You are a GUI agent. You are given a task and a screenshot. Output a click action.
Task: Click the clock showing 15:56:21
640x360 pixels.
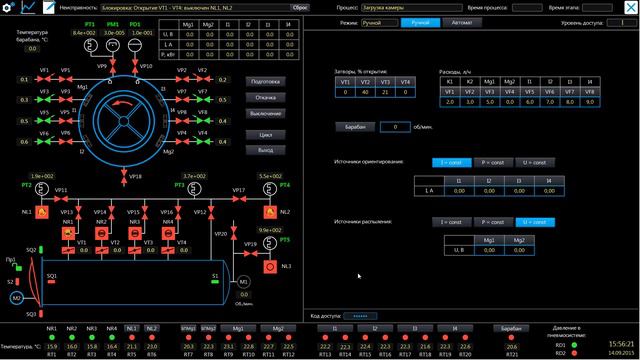coord(621,344)
